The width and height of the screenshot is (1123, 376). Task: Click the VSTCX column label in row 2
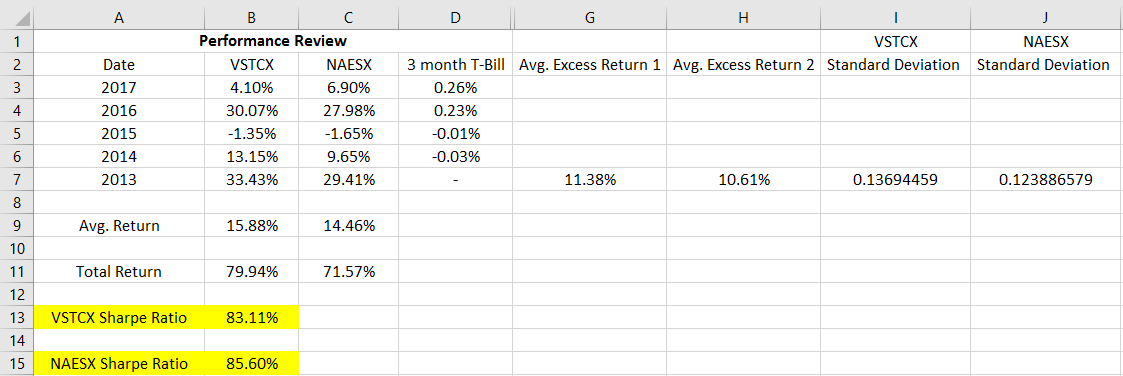click(251, 64)
